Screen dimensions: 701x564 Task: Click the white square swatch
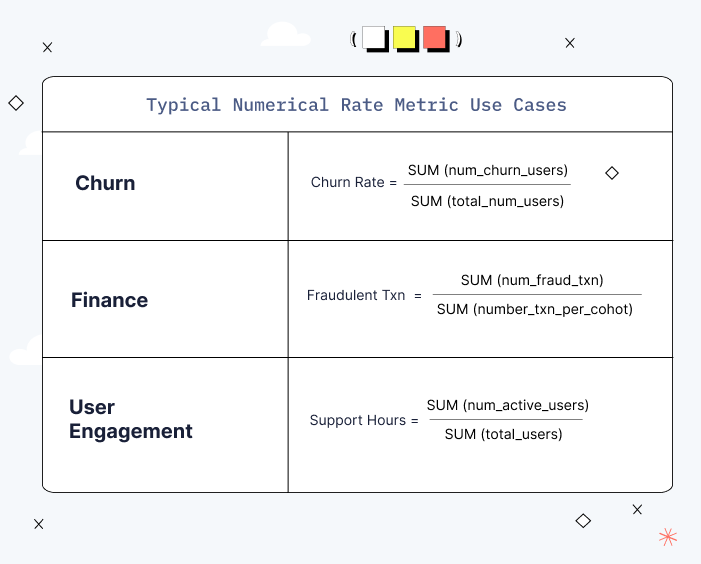pos(374,39)
